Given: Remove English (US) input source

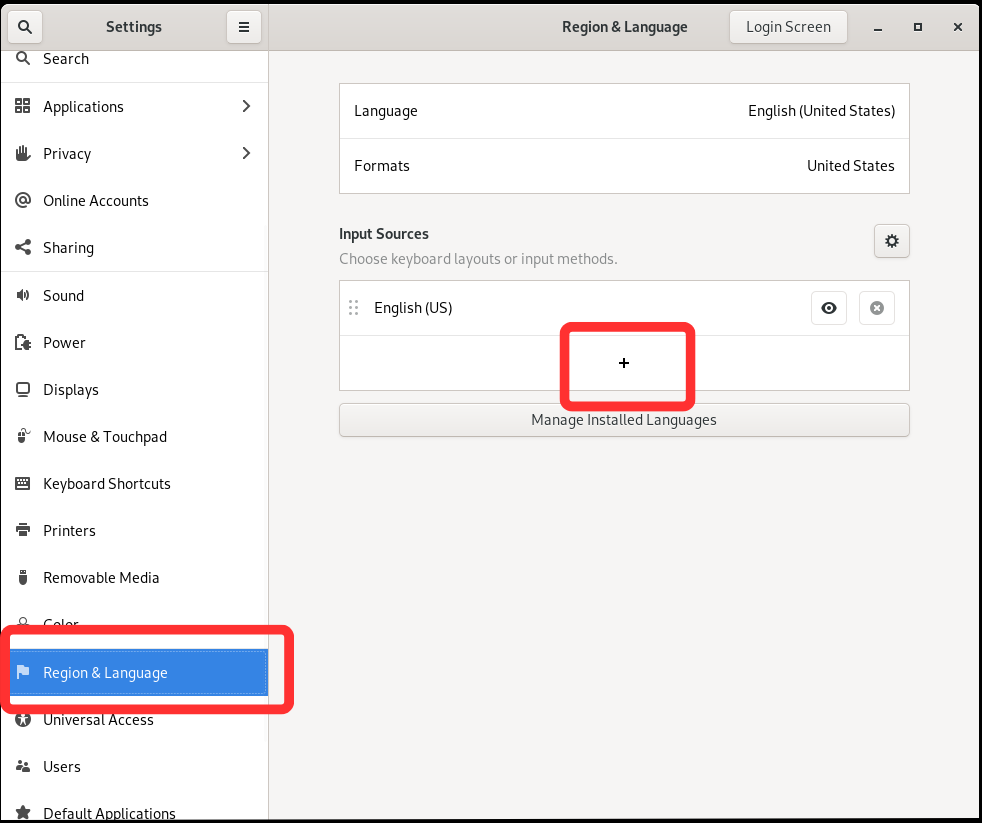Looking at the screenshot, I should (877, 308).
